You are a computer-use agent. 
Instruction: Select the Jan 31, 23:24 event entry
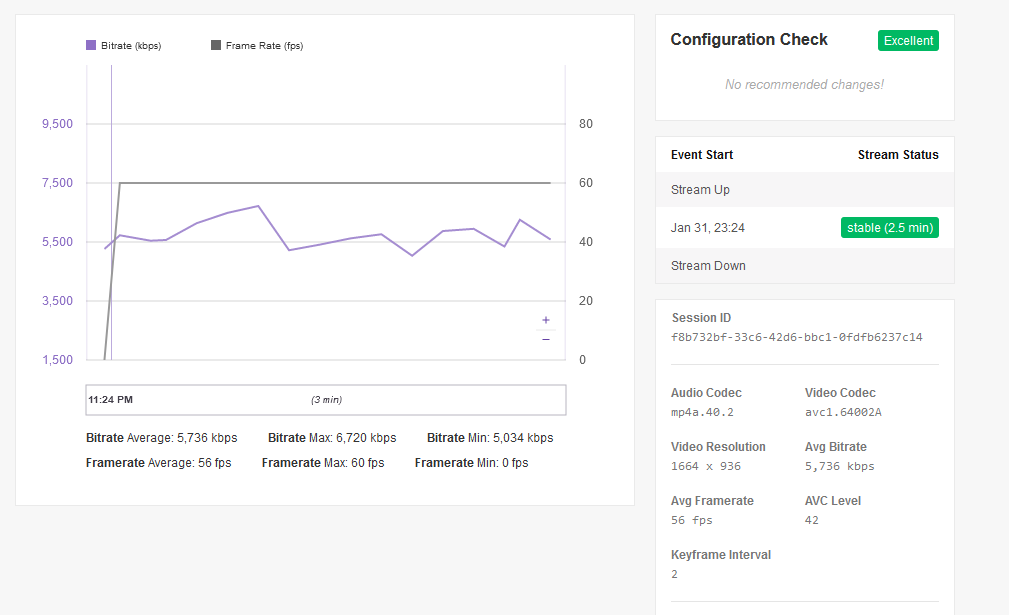coord(707,228)
